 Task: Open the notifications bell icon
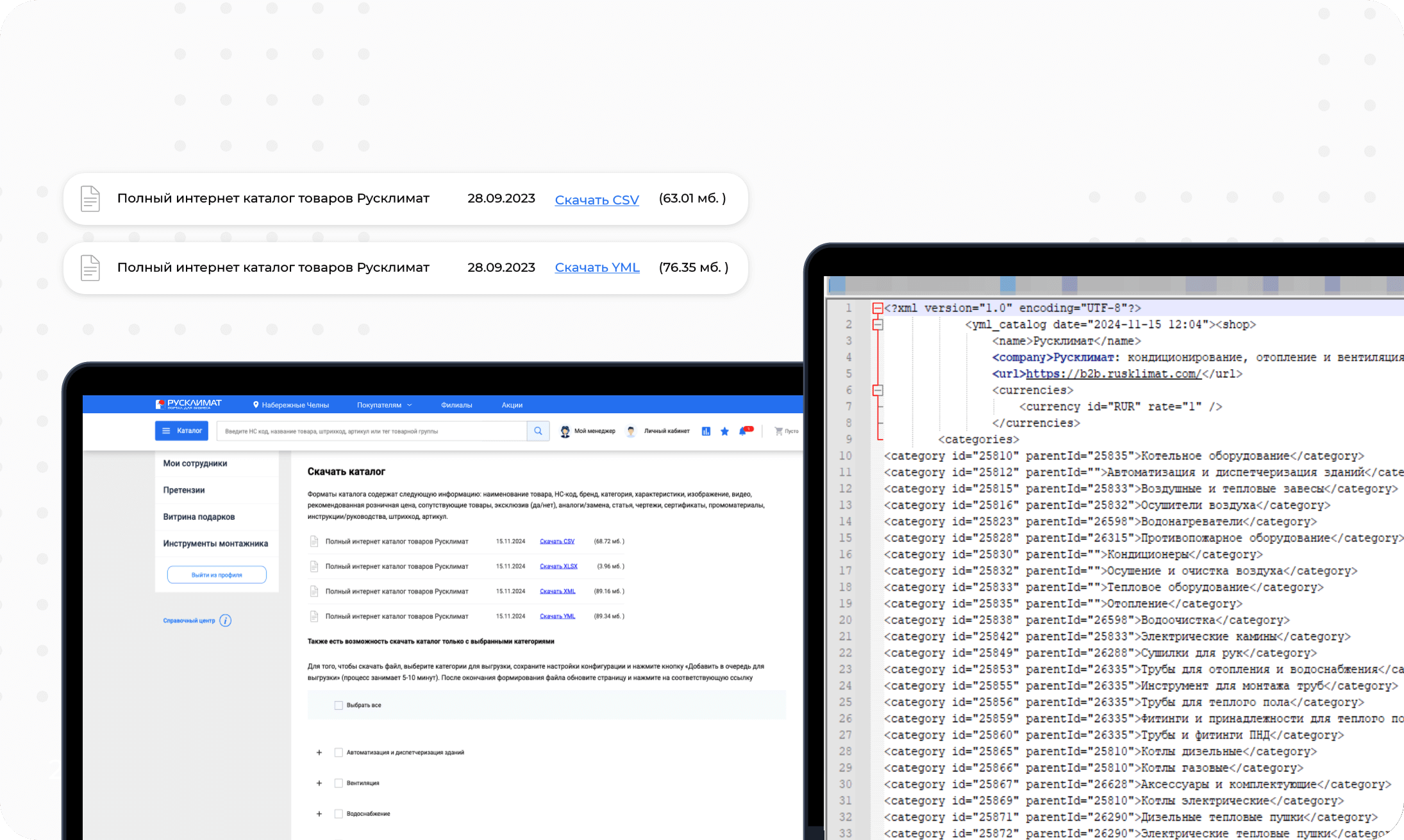click(x=744, y=431)
